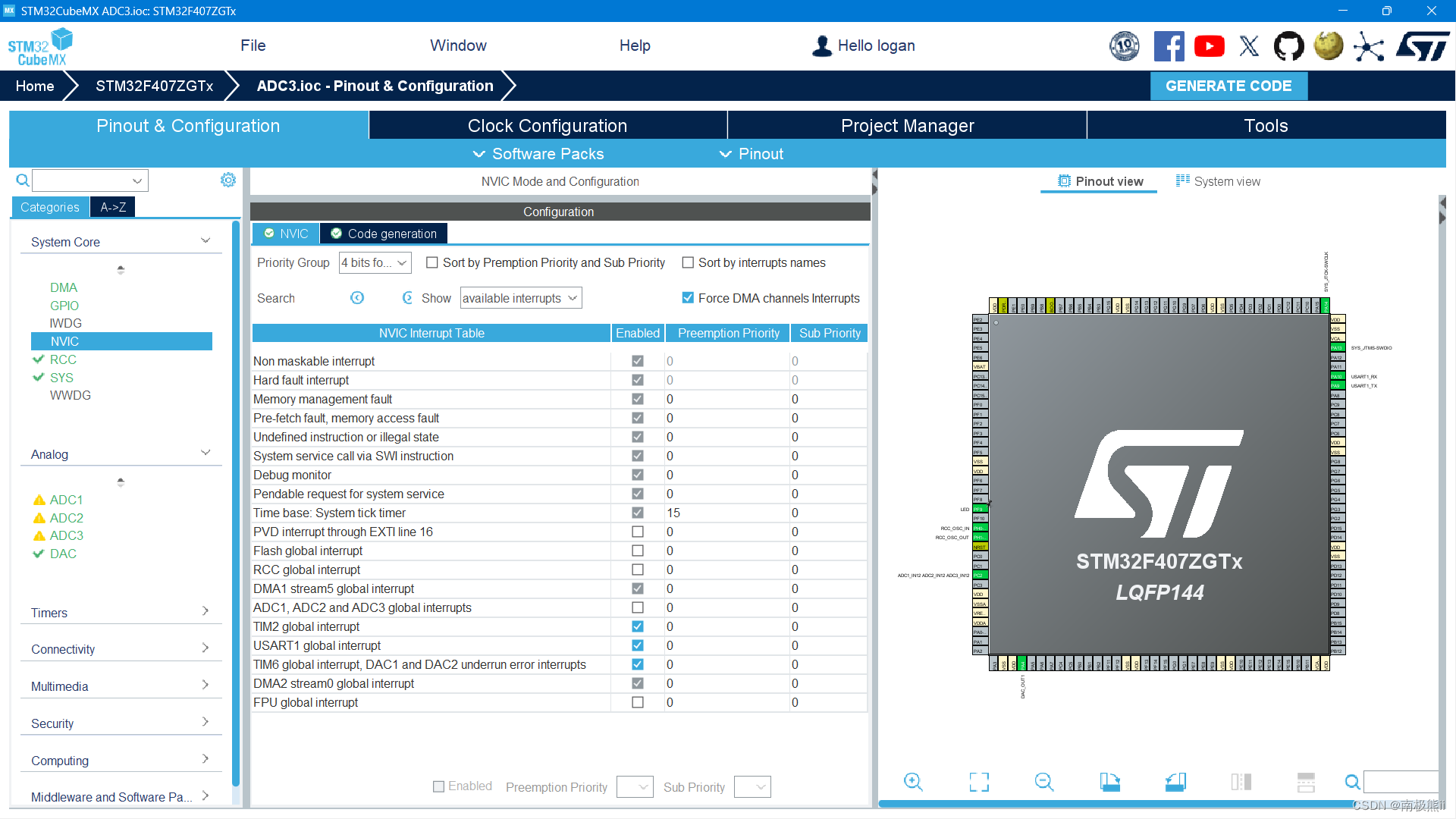This screenshot has height=819, width=1456.
Task: Open the GitHub icon in header
Action: 1288,46
